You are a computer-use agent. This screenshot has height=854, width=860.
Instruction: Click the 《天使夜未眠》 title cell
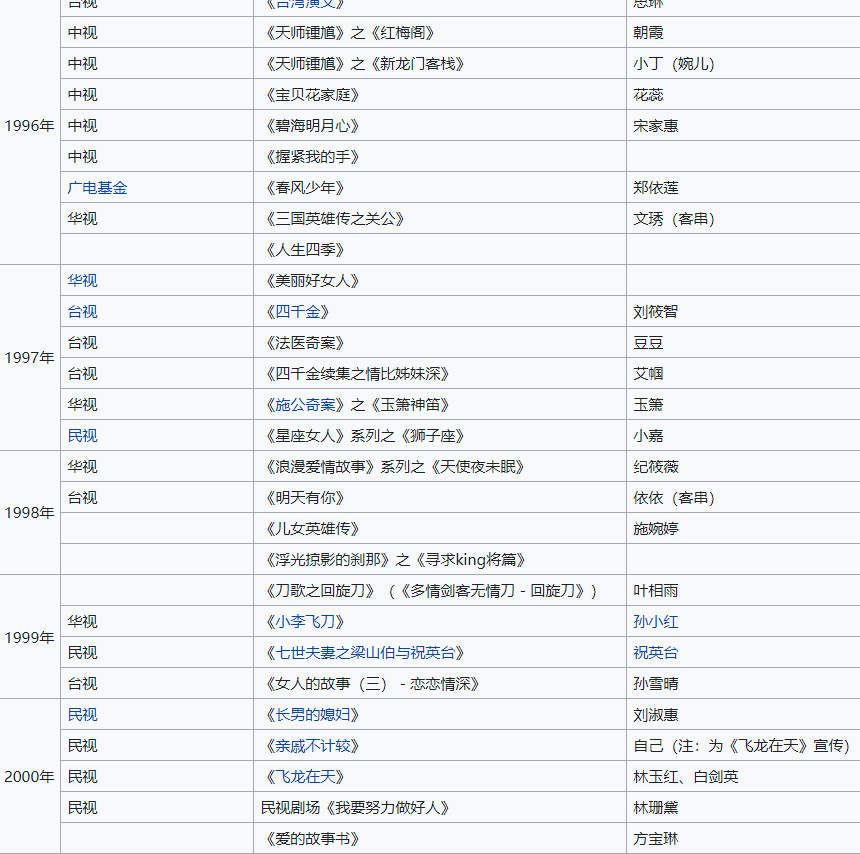[x=440, y=467]
